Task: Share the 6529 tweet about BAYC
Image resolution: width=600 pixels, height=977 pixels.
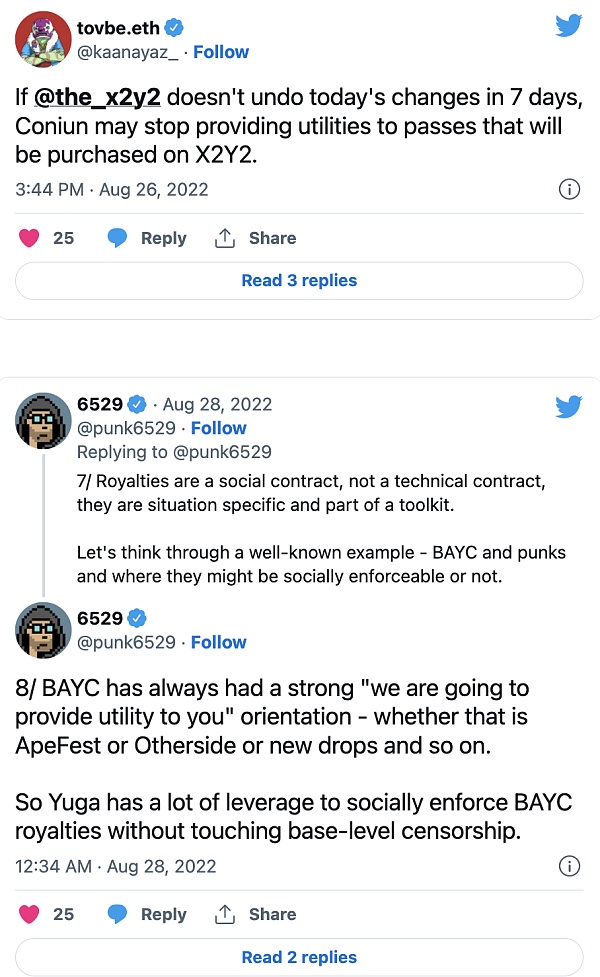Action: click(255, 914)
